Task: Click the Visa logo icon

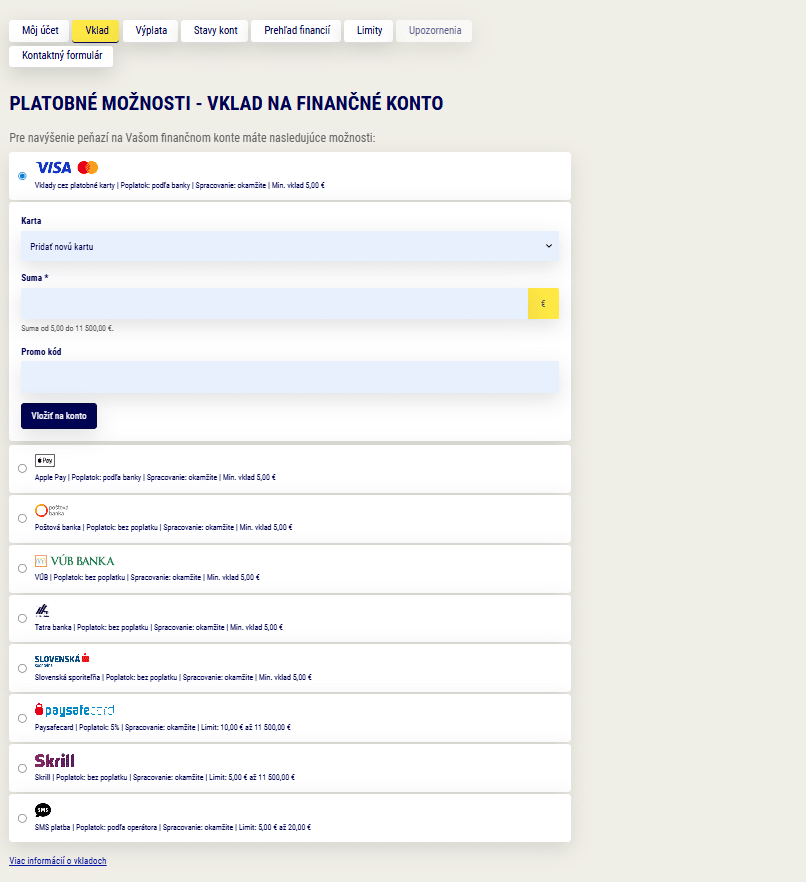Action: [53, 167]
